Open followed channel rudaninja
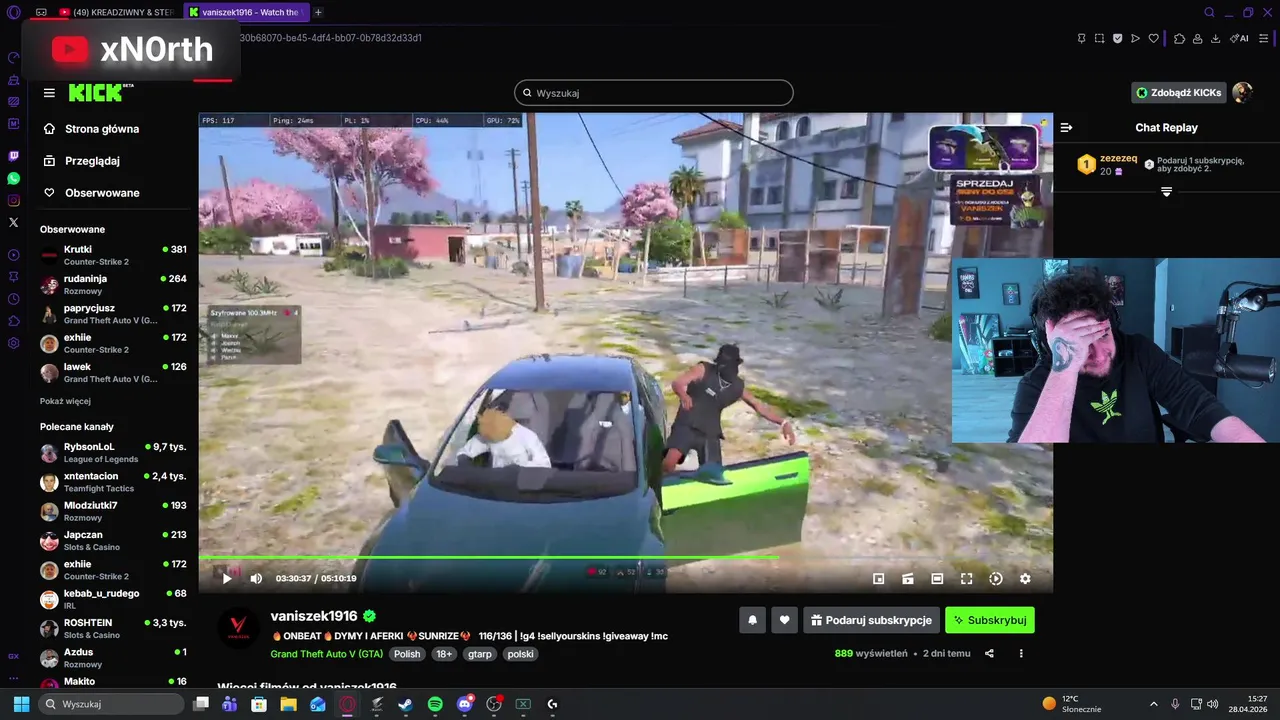 pyautogui.click(x=113, y=284)
